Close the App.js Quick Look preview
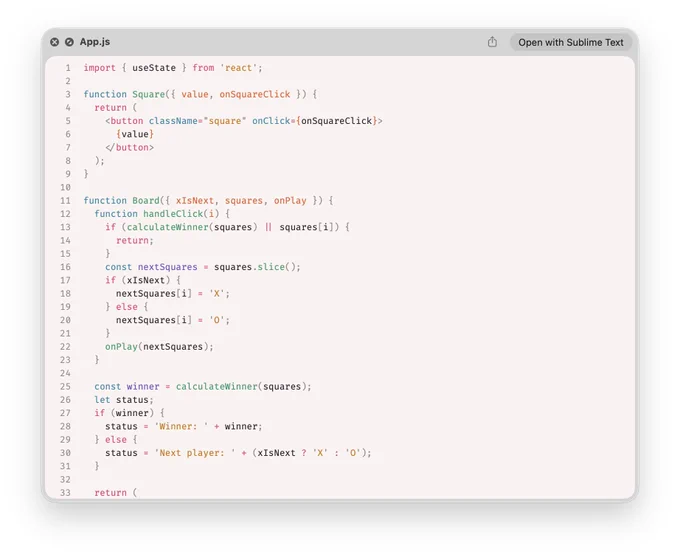 coord(54,42)
